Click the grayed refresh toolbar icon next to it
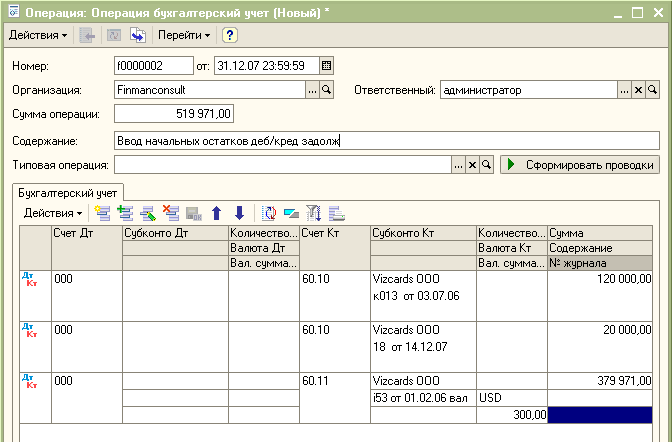Viewport: 672px width, 442px height. click(114, 35)
